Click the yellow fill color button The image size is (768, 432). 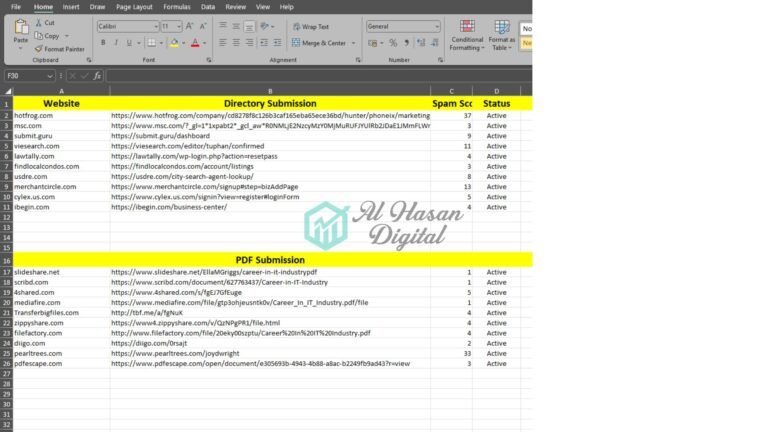(x=174, y=43)
